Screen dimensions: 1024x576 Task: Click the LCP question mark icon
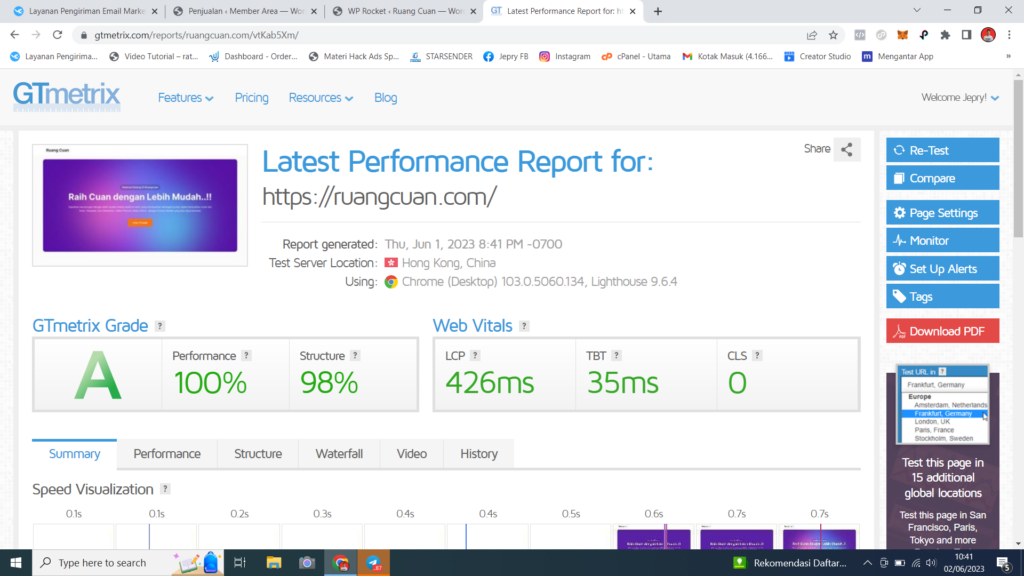(x=475, y=355)
